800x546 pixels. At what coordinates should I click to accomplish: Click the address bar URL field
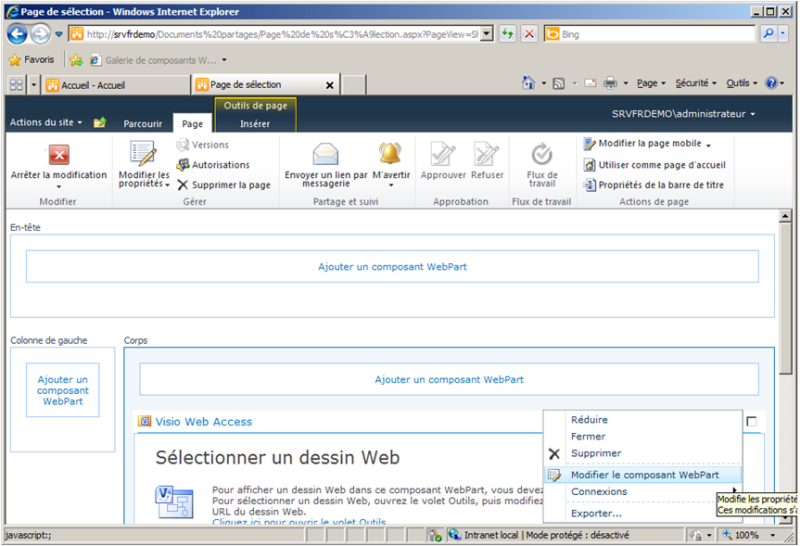[x=282, y=34]
